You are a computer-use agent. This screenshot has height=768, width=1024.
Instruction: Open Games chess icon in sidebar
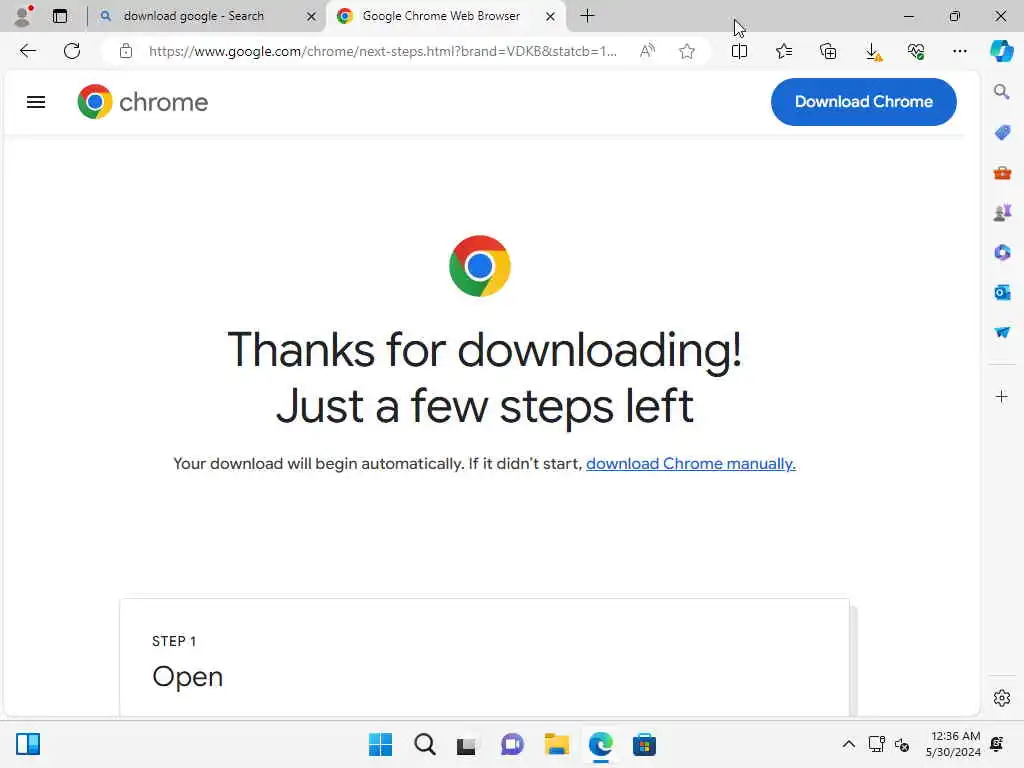coord(1002,212)
